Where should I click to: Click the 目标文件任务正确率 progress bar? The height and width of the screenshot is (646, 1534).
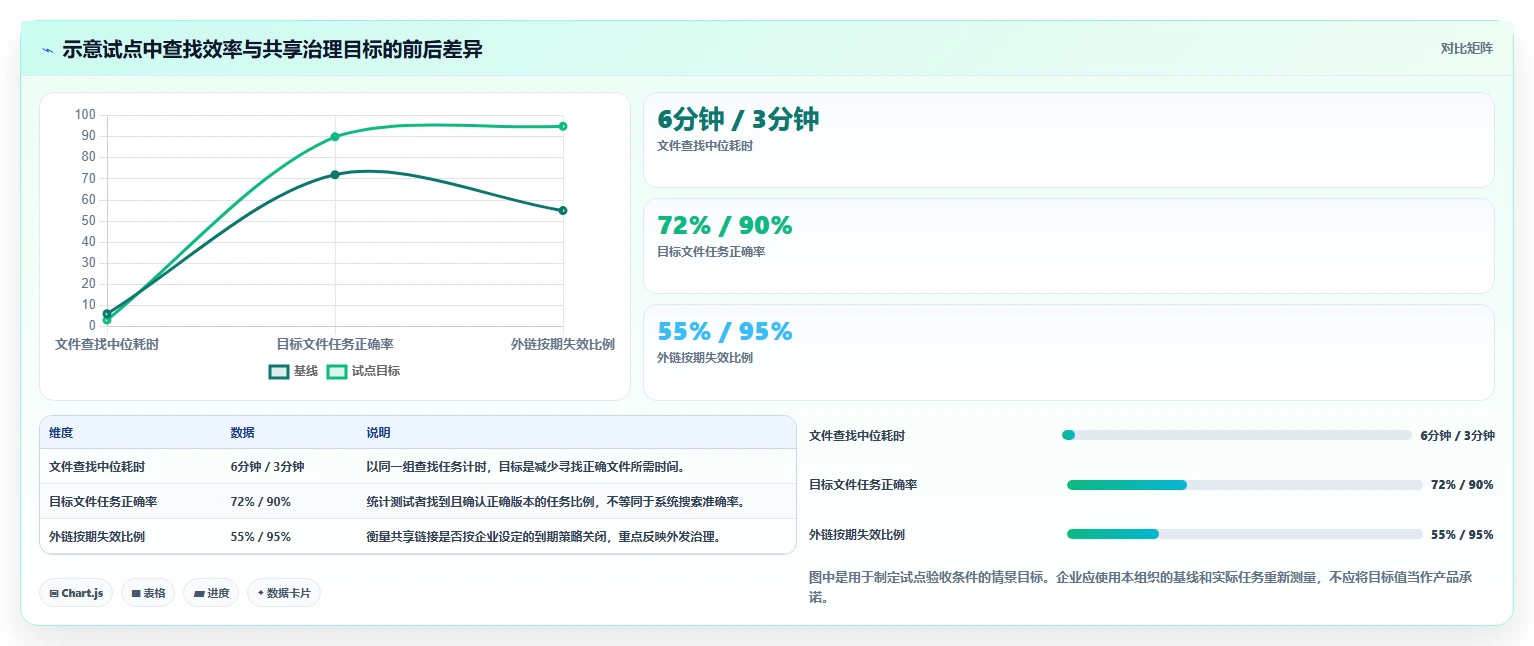1244,485
